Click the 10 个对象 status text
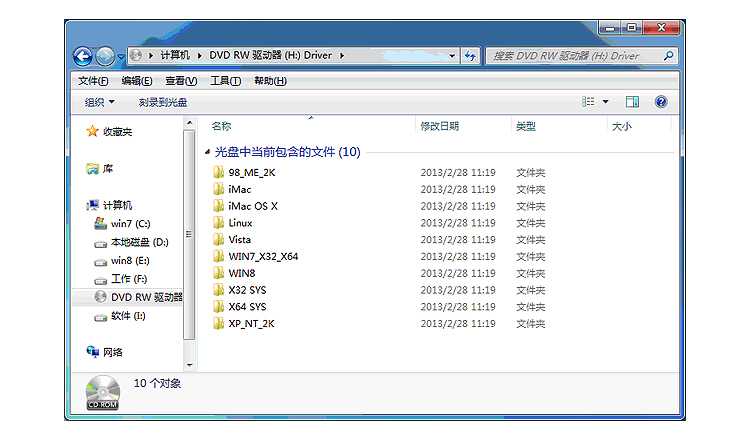The width and height of the screenshot is (750, 440). tap(157, 384)
